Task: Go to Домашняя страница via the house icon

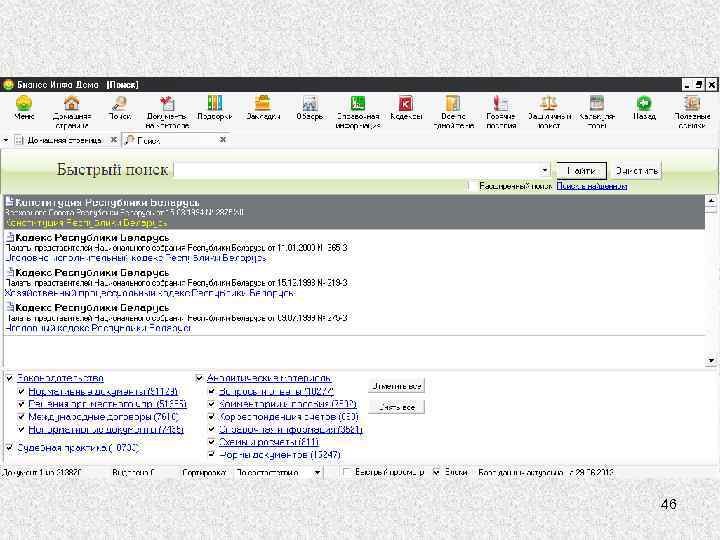Action: click(x=72, y=103)
